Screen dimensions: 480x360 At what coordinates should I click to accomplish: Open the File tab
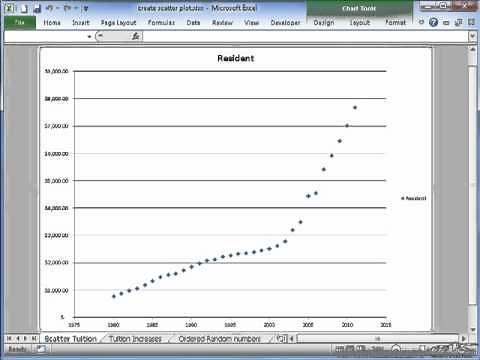point(20,22)
